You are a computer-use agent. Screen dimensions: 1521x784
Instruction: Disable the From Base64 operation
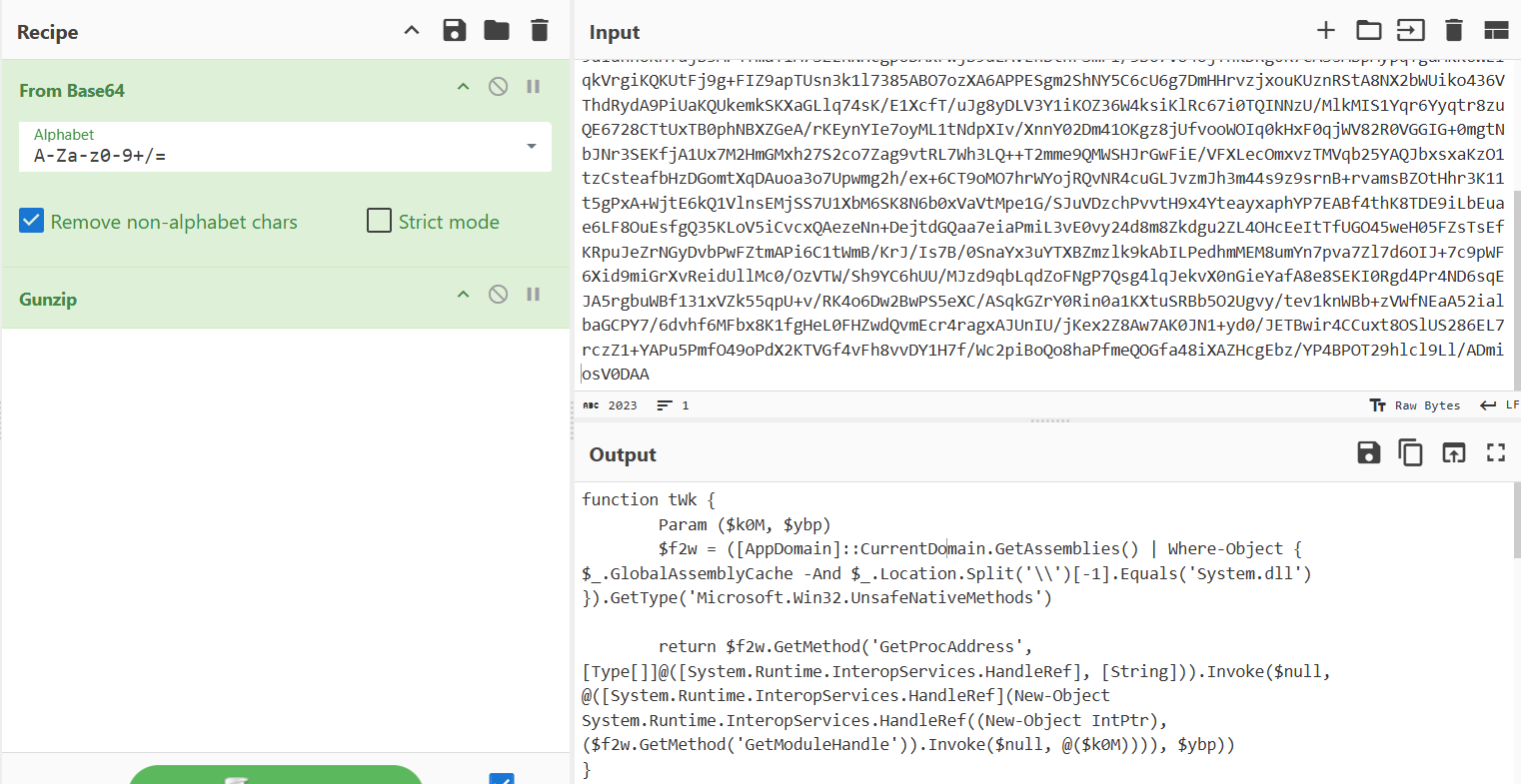tap(498, 87)
